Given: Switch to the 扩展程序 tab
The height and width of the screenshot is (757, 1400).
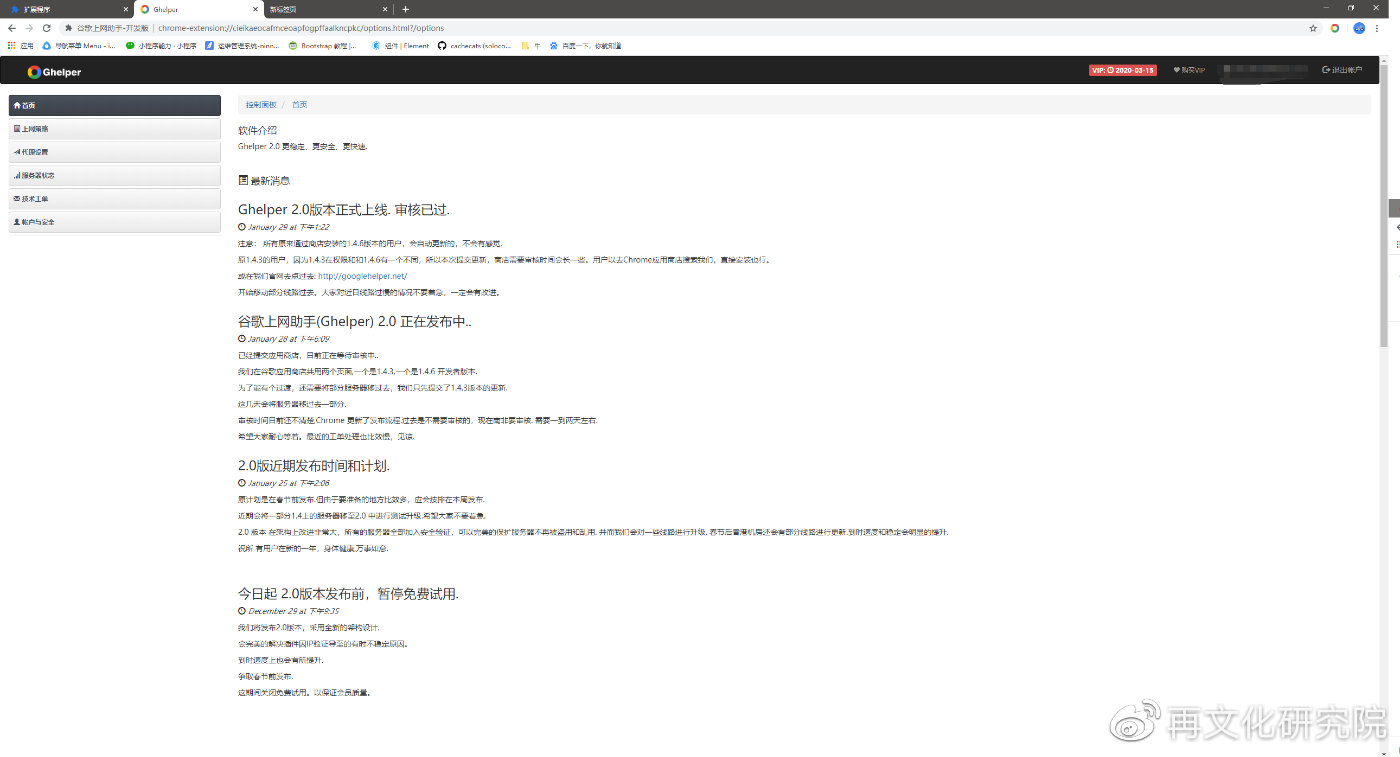Looking at the screenshot, I should click(x=66, y=9).
